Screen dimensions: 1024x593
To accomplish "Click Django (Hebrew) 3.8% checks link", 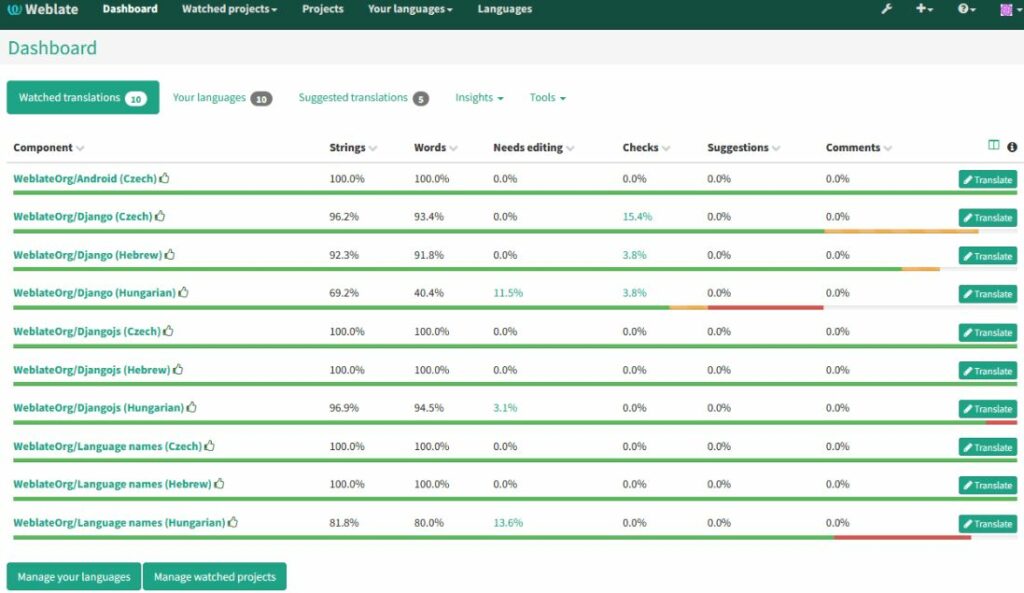I will point(634,255).
